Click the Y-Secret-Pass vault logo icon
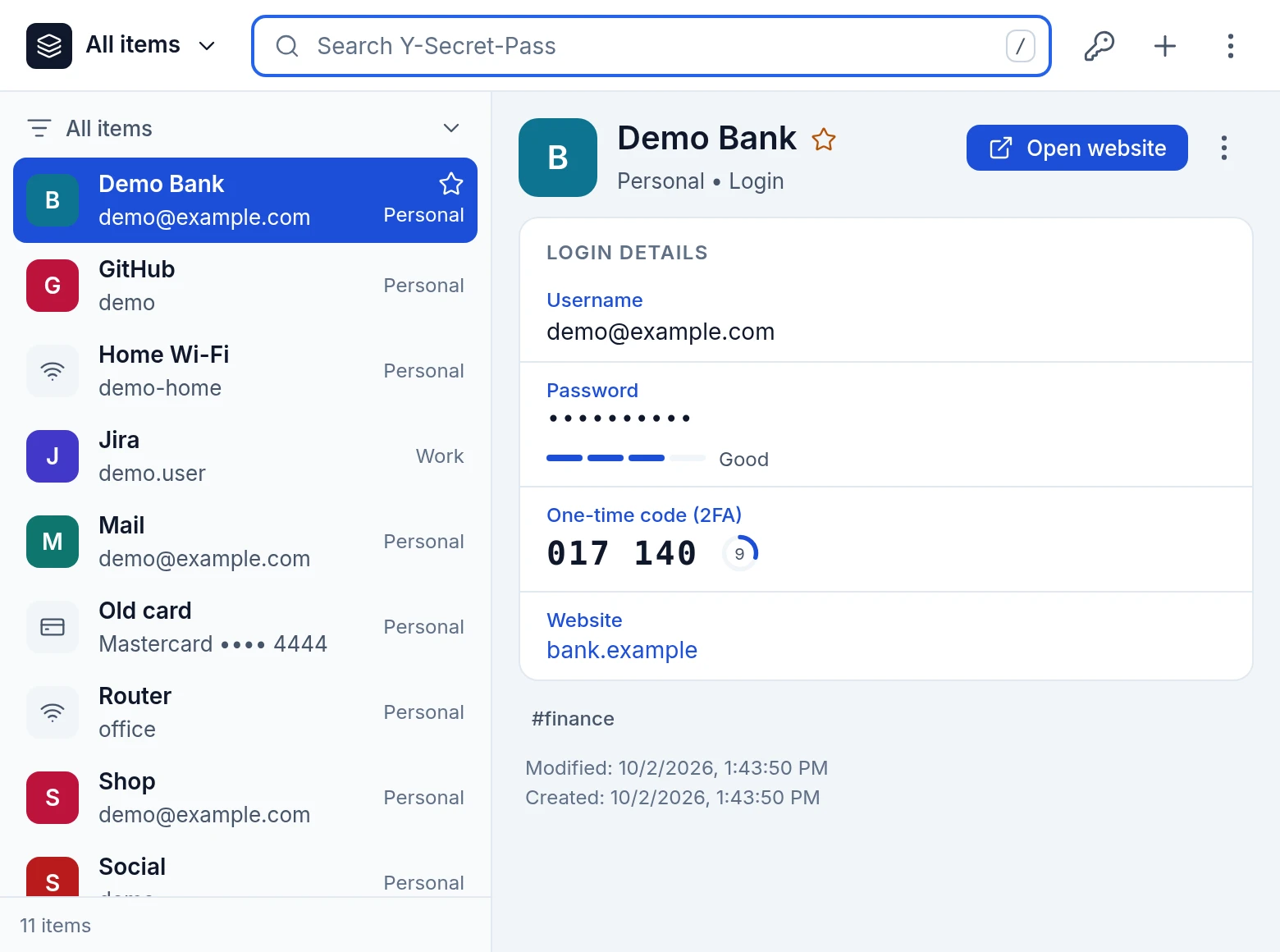The image size is (1280, 952). (49, 46)
